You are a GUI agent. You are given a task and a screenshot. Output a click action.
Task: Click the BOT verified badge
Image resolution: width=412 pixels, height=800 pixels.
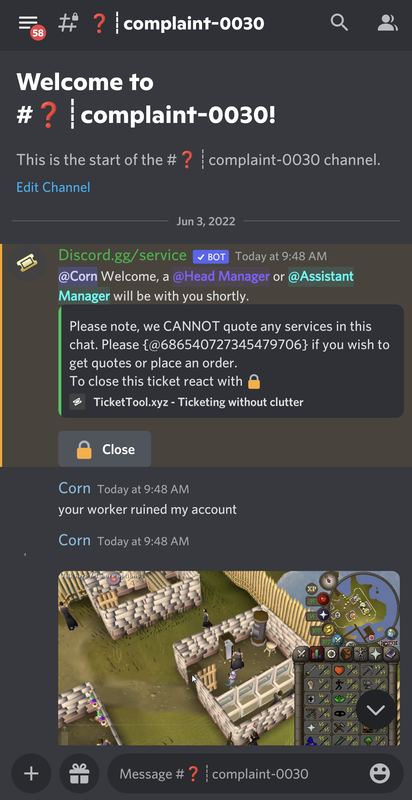click(211, 257)
